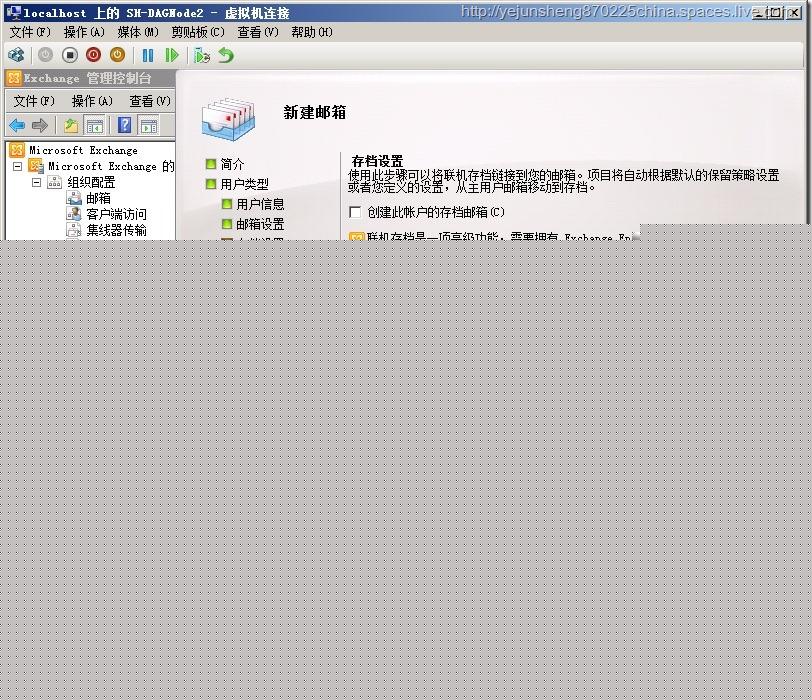
Task: Open Exchange console 查看(V) menu
Action: click(150, 101)
